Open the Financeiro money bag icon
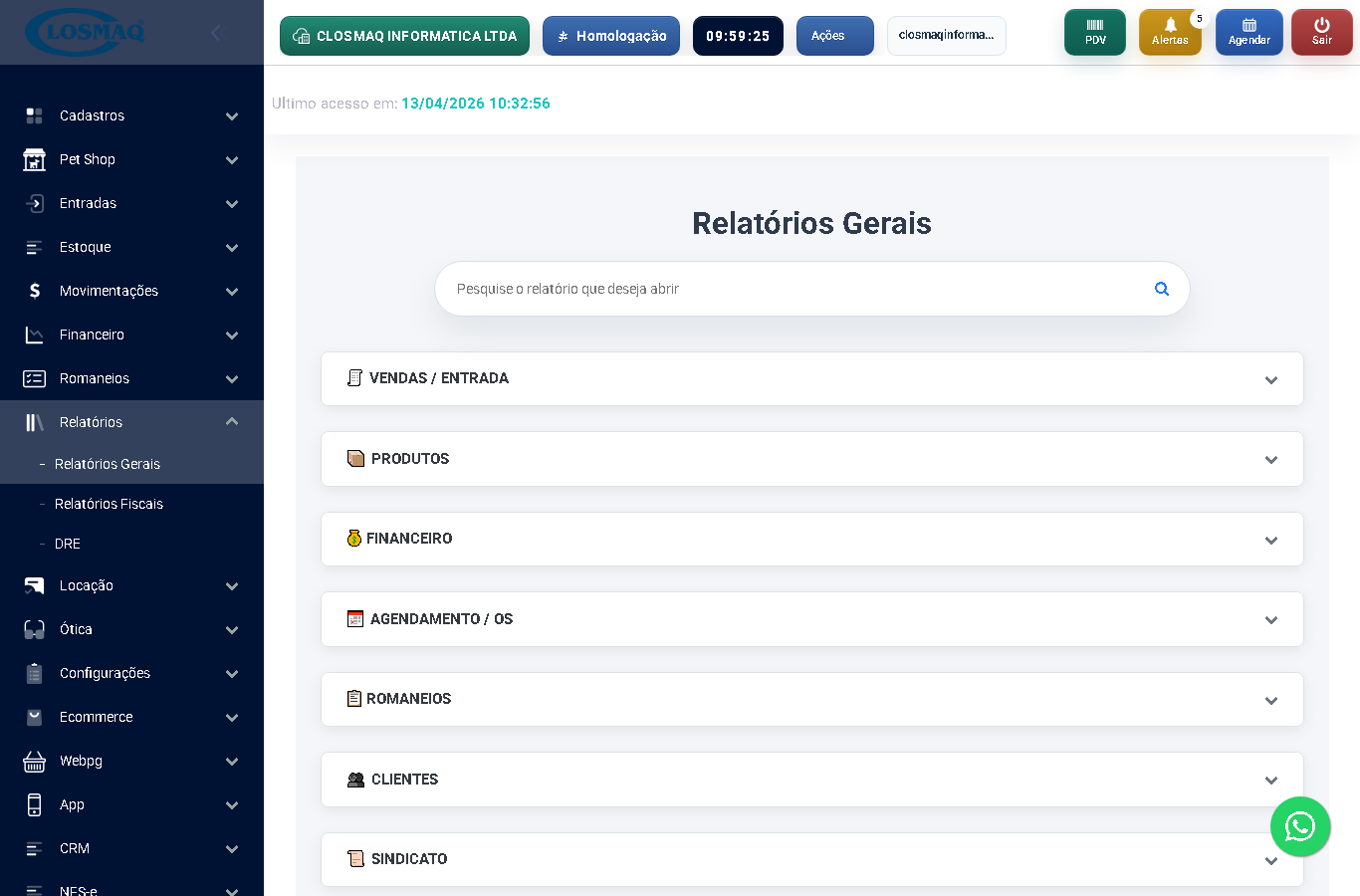The height and width of the screenshot is (896, 1360). pyautogui.click(x=355, y=539)
